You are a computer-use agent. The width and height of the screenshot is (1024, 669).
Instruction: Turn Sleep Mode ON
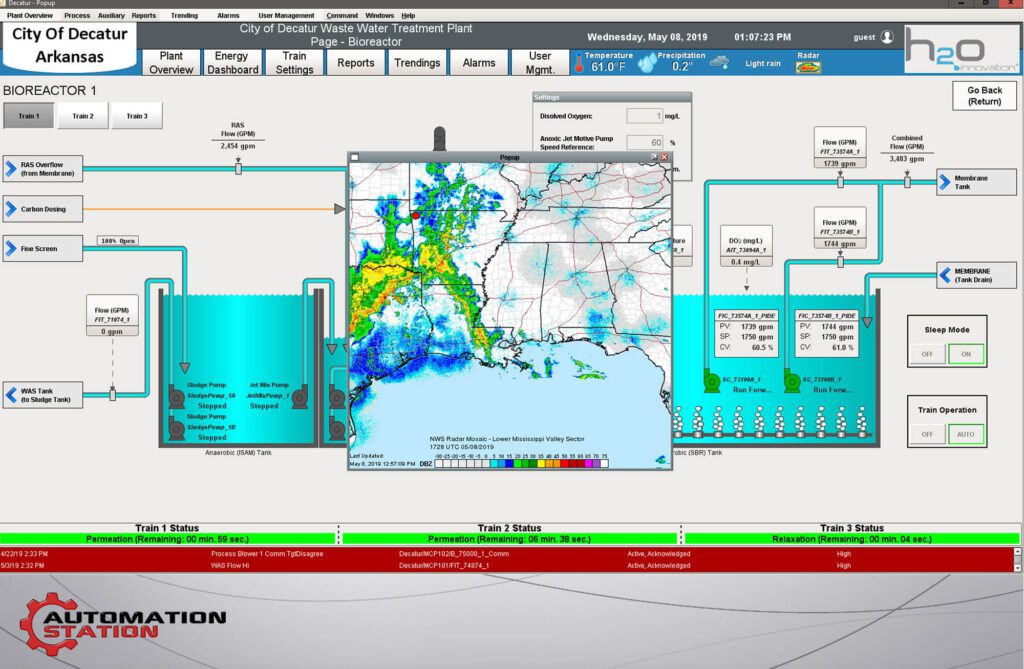coord(966,354)
